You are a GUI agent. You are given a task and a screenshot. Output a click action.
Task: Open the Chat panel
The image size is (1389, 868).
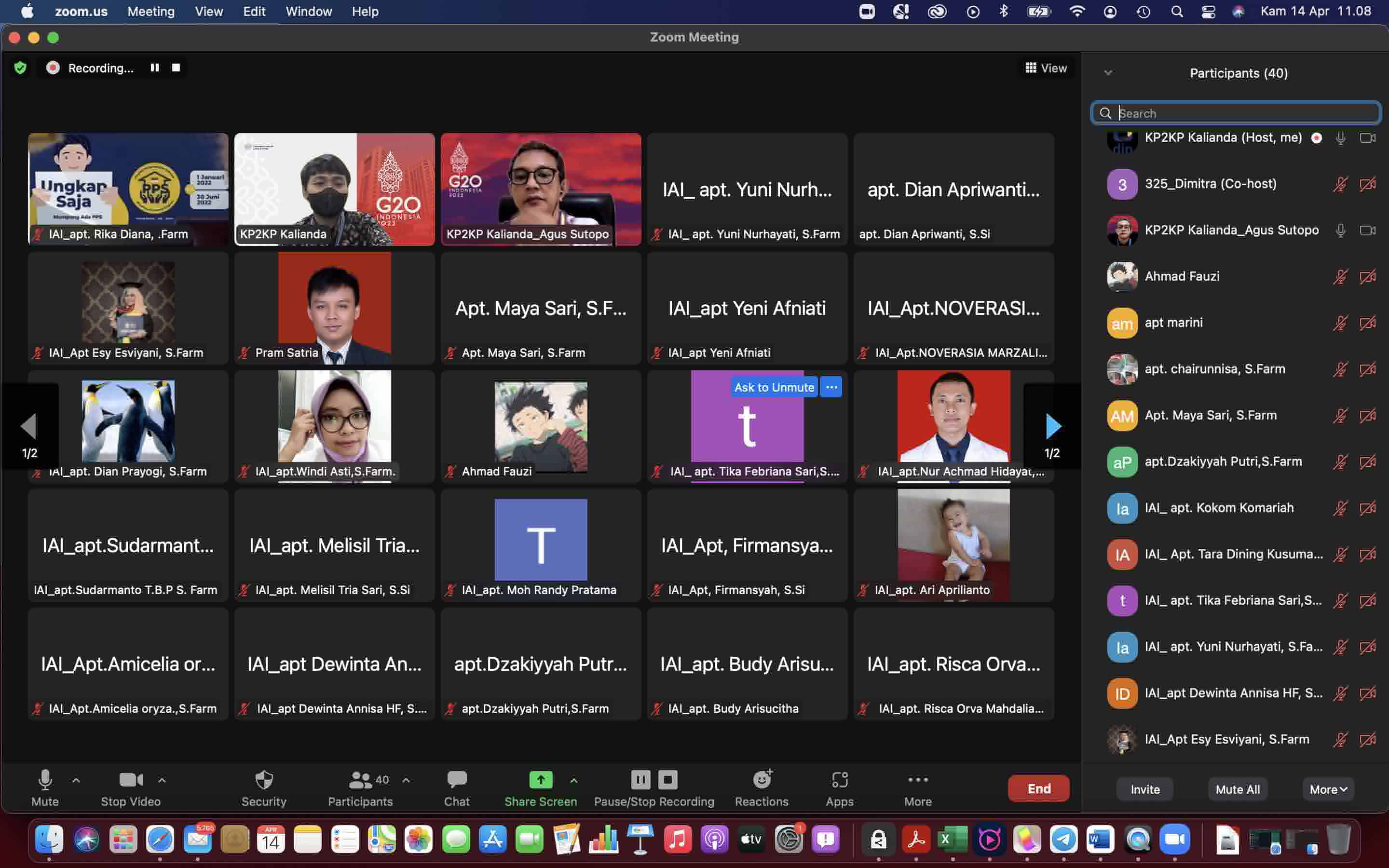tap(456, 781)
